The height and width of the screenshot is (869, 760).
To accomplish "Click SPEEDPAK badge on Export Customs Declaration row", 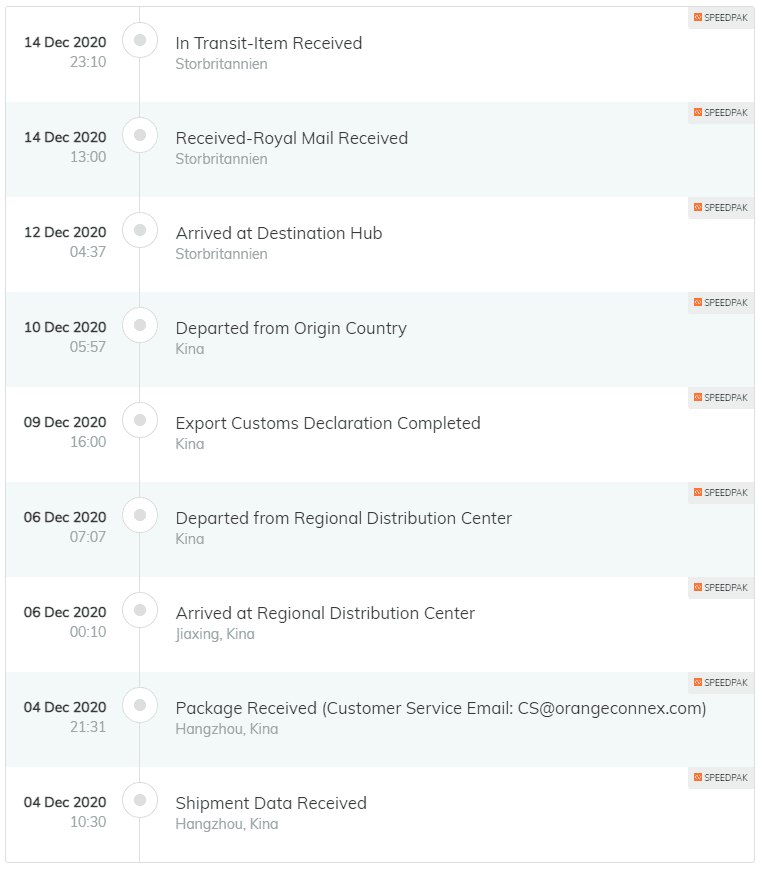I will pos(721,397).
